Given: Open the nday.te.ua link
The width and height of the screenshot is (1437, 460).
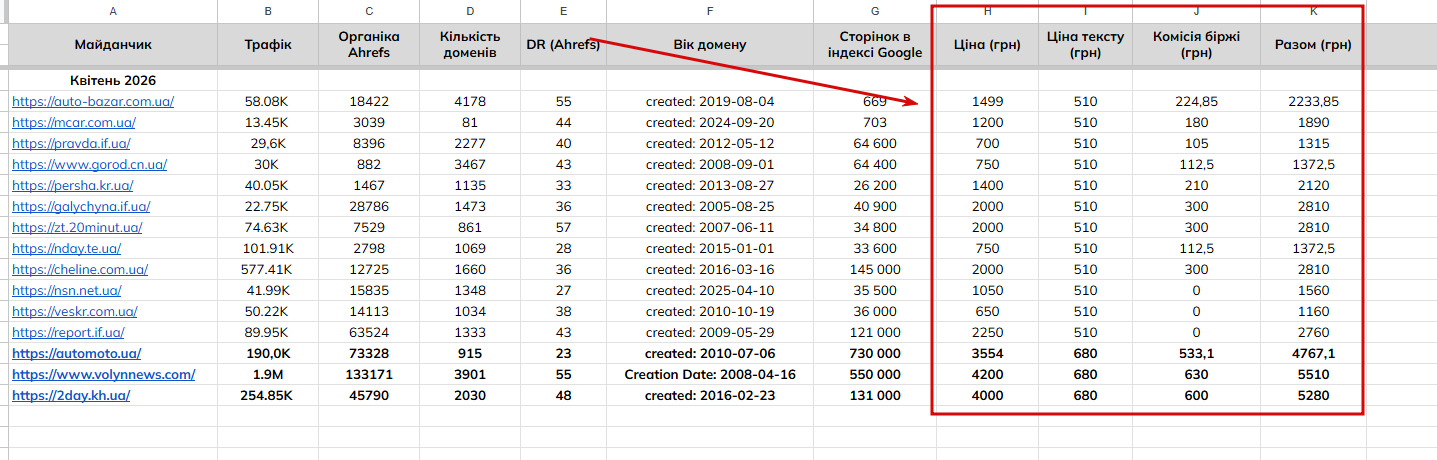Looking at the screenshot, I should tap(66, 249).
